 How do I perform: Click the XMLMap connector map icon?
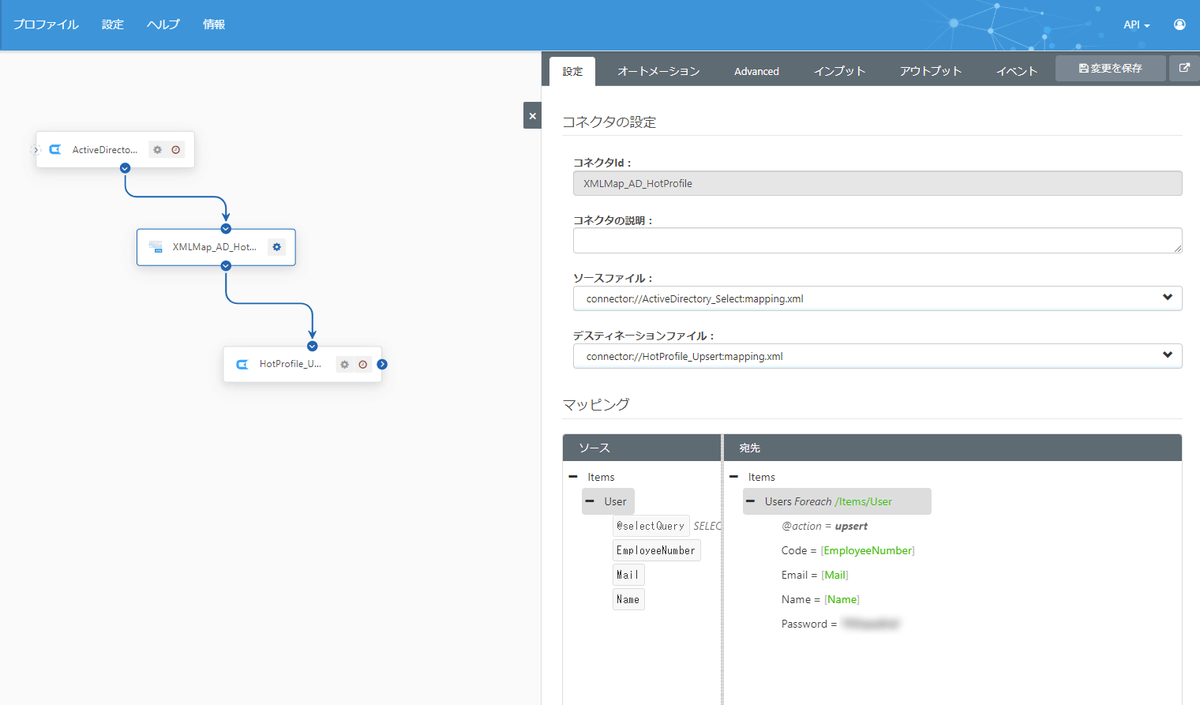[156, 246]
